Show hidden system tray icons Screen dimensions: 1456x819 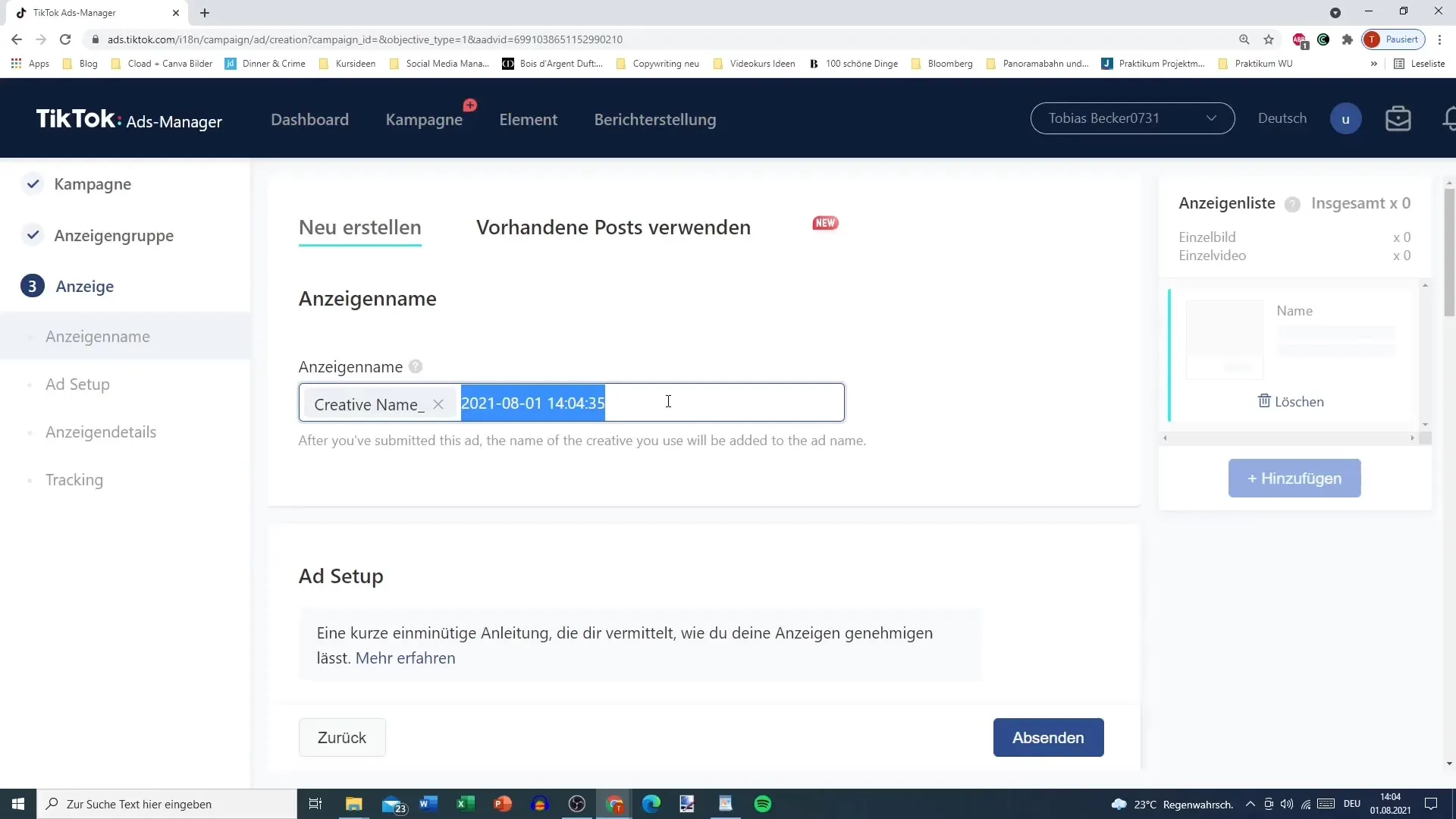[x=1250, y=804]
